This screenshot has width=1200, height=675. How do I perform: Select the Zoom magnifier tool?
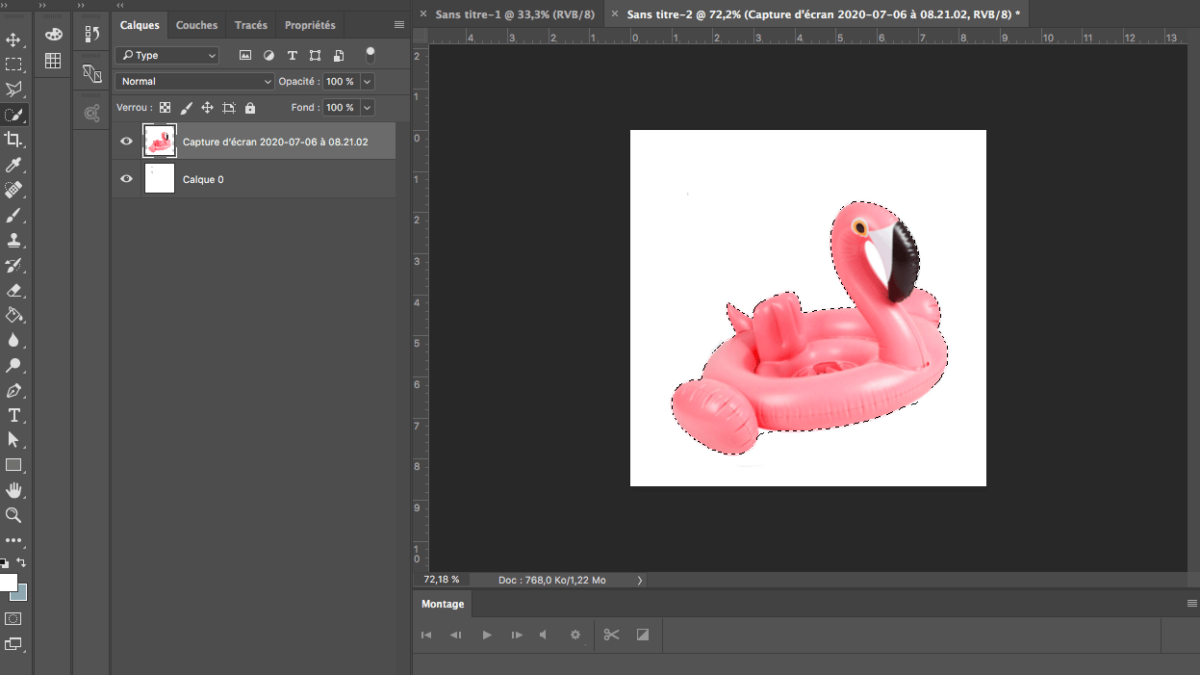pos(14,515)
